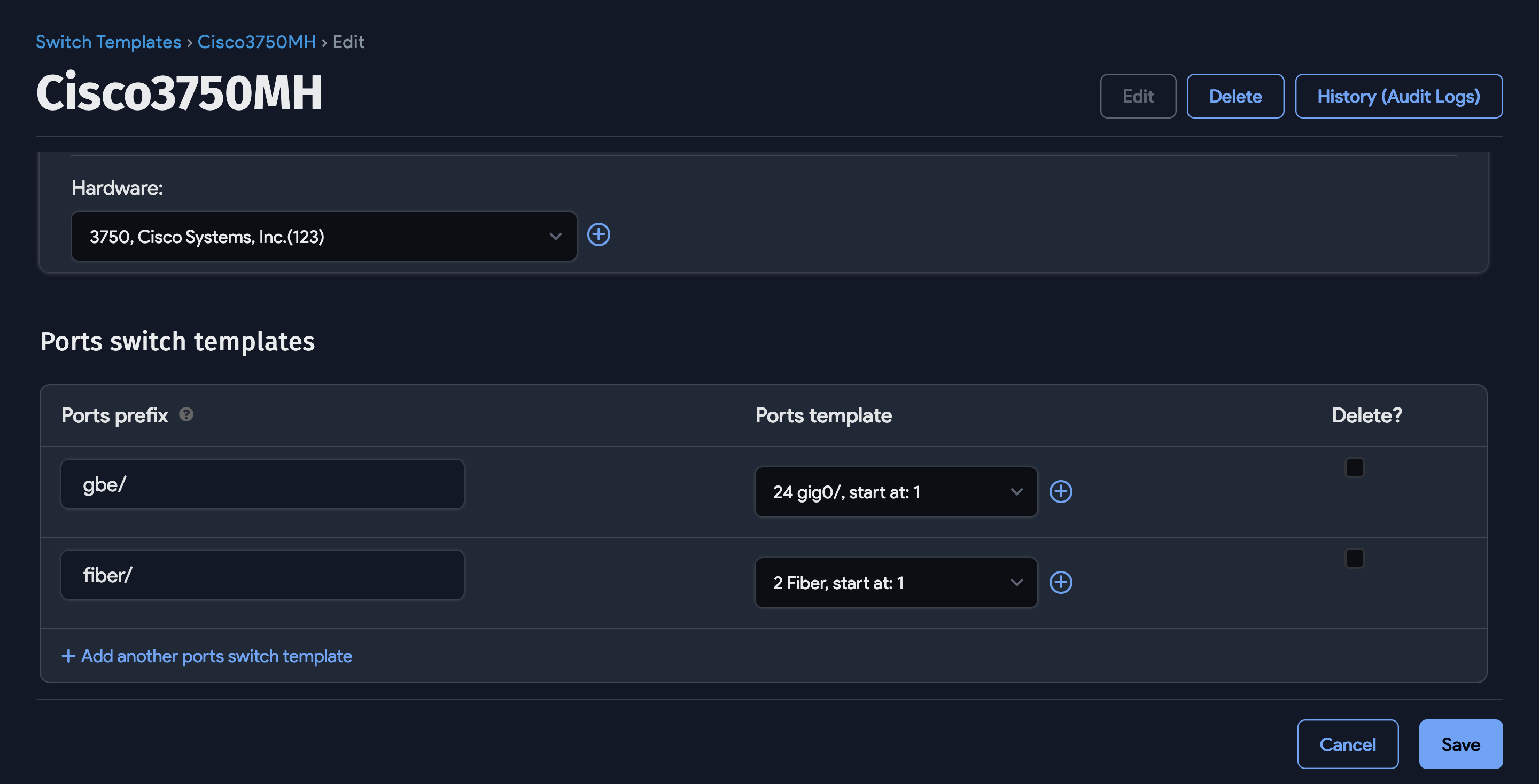This screenshot has height=784, width=1539.
Task: Focus the fiber/ ports prefix field
Action: tap(262, 575)
